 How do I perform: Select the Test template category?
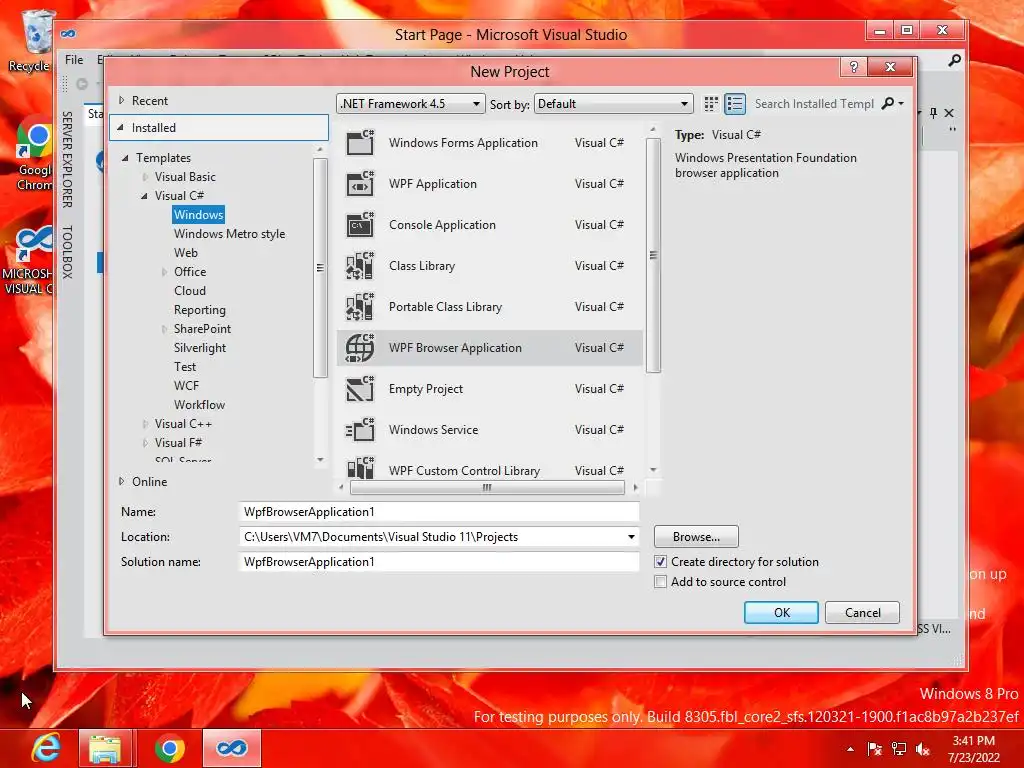185,367
